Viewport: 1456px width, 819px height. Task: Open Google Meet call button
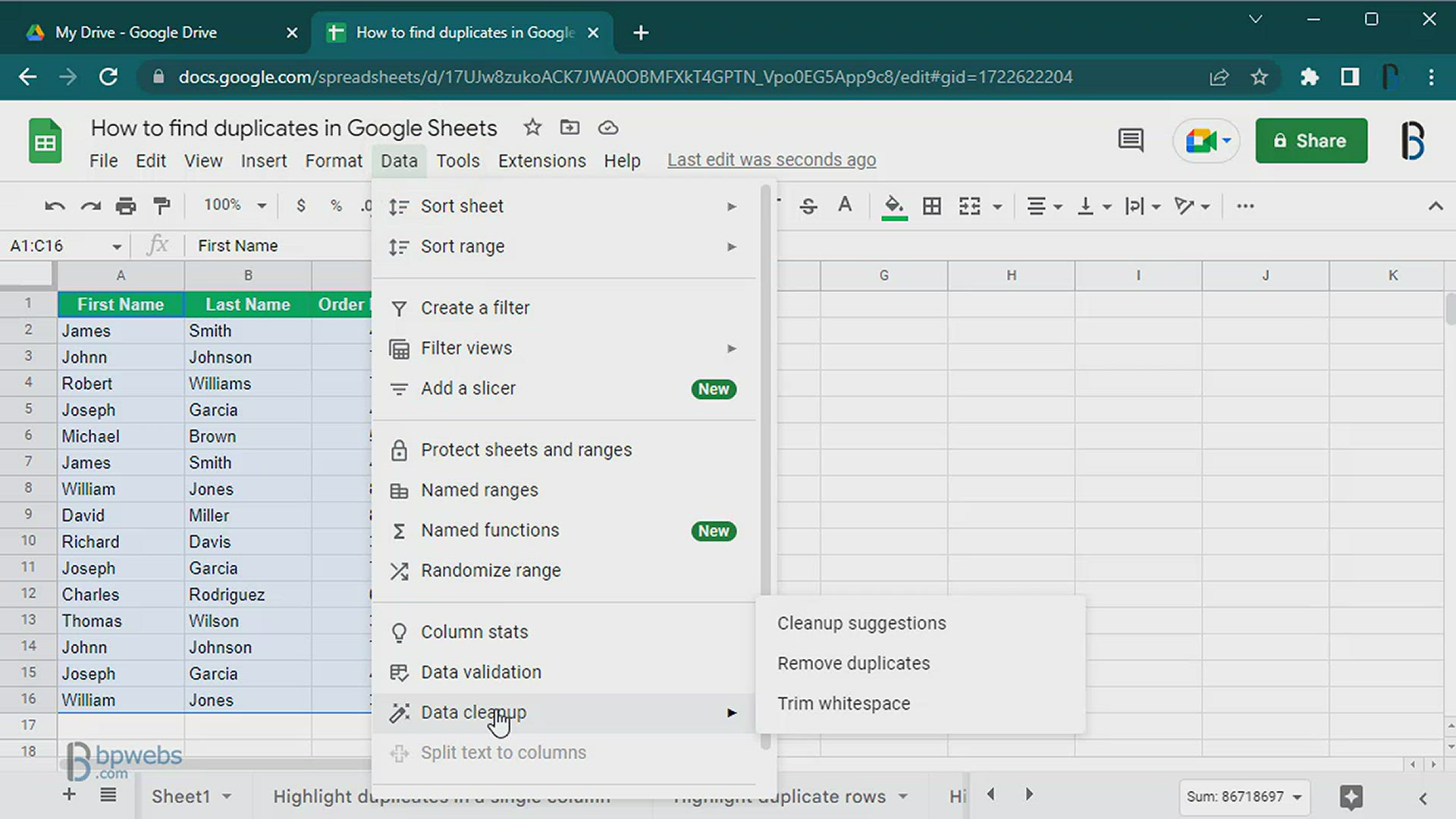coord(1207,140)
